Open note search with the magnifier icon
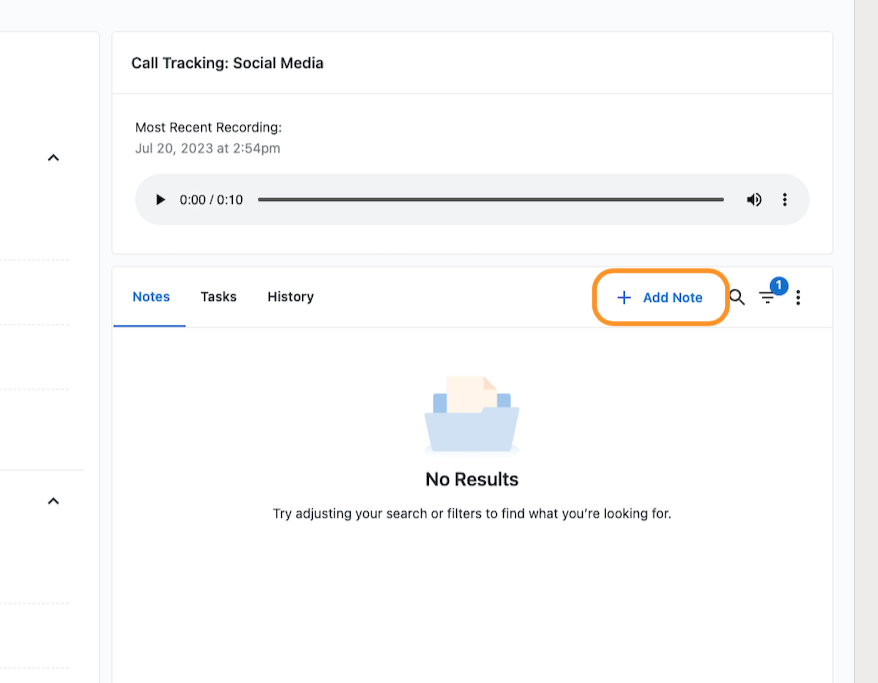The height and width of the screenshot is (683, 878). click(737, 297)
